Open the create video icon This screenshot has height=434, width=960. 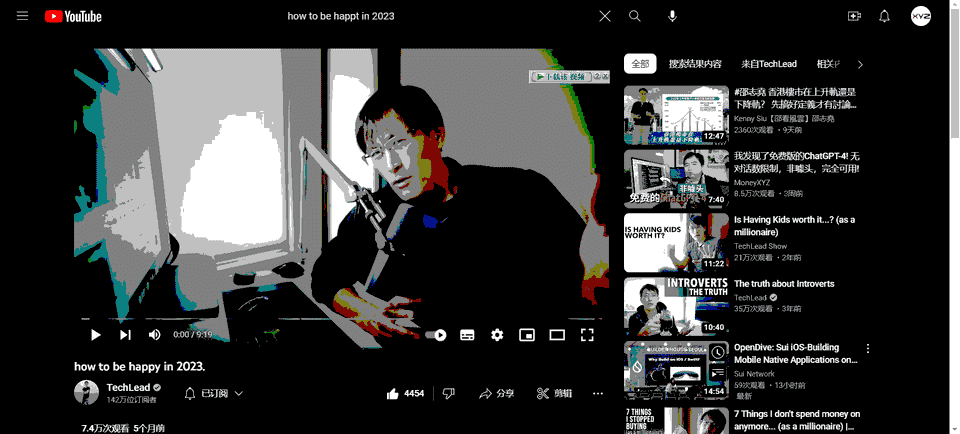pyautogui.click(x=854, y=16)
